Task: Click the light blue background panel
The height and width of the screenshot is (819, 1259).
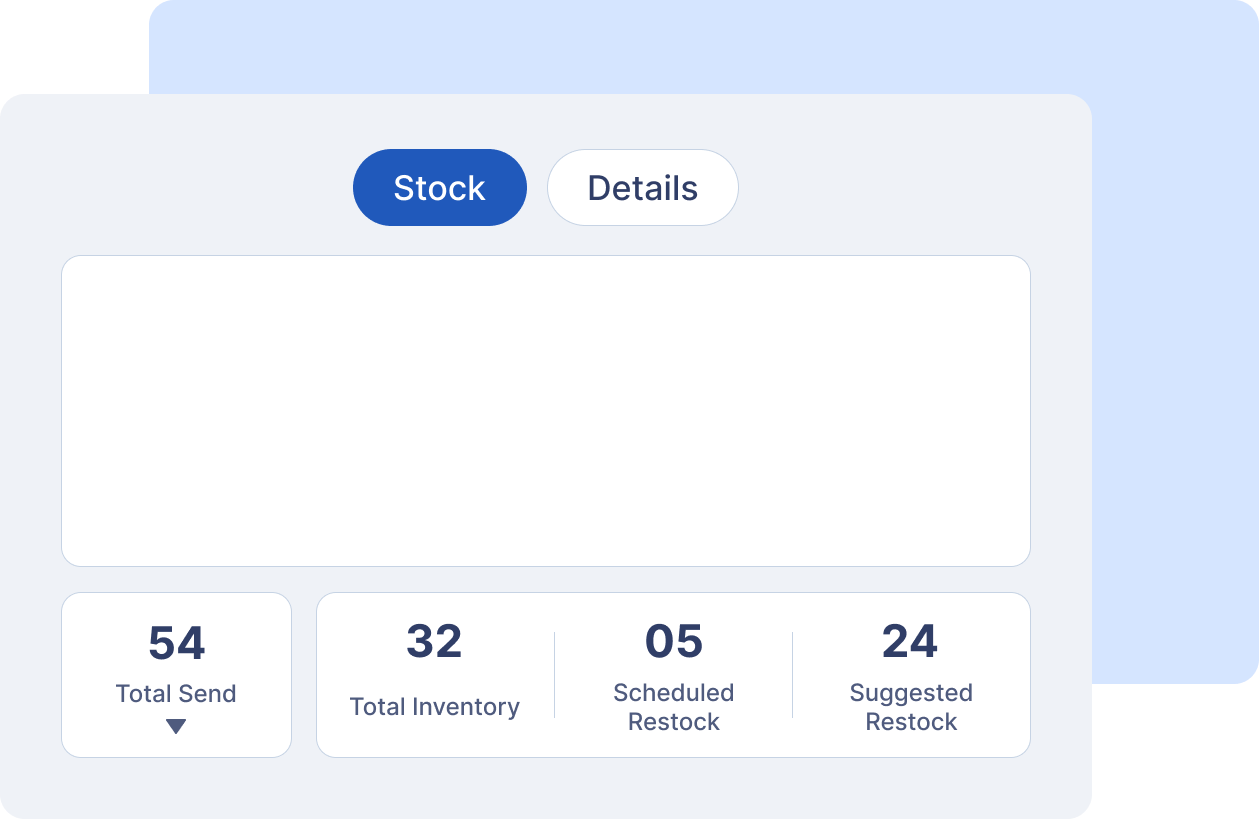Action: click(x=1170, y=300)
